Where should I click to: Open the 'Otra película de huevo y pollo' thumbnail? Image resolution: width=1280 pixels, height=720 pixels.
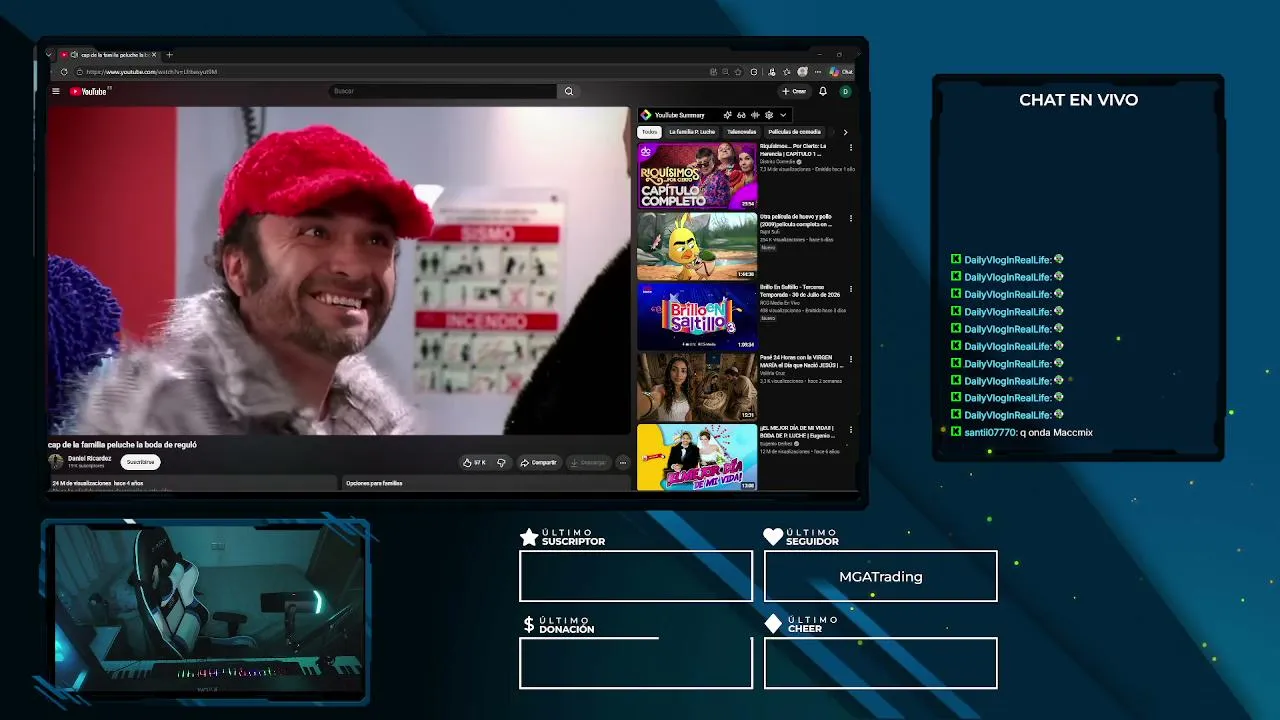pyautogui.click(x=697, y=246)
